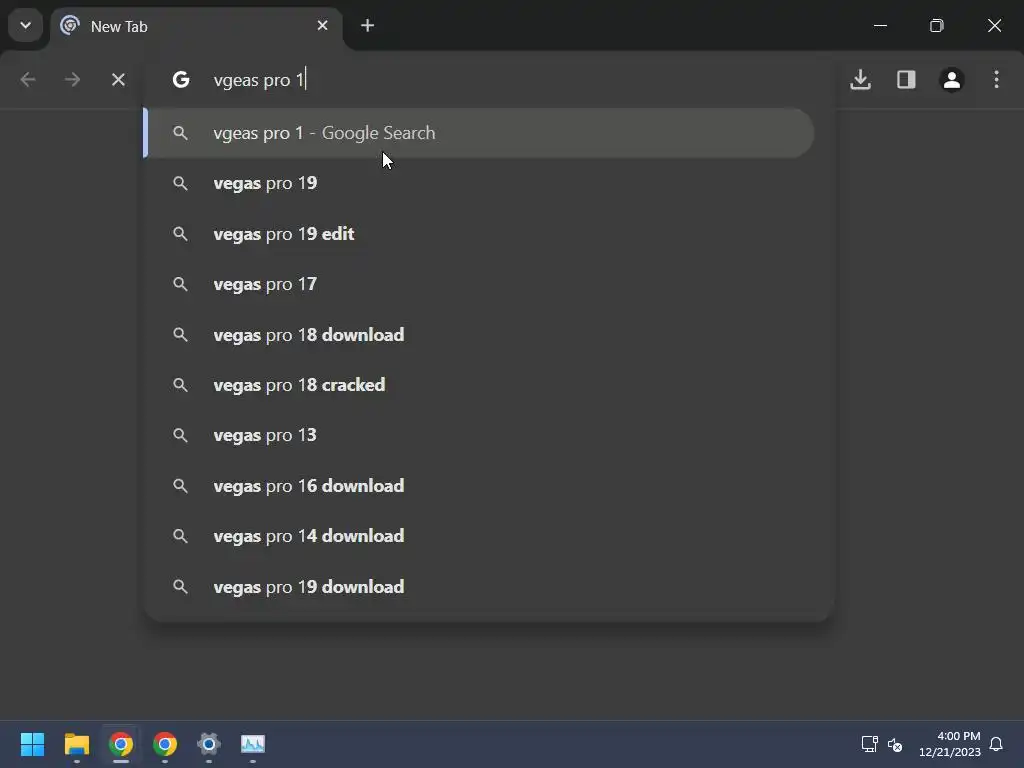1024x768 pixels.
Task: Open File Explorer from taskbar
Action: [x=77, y=744]
